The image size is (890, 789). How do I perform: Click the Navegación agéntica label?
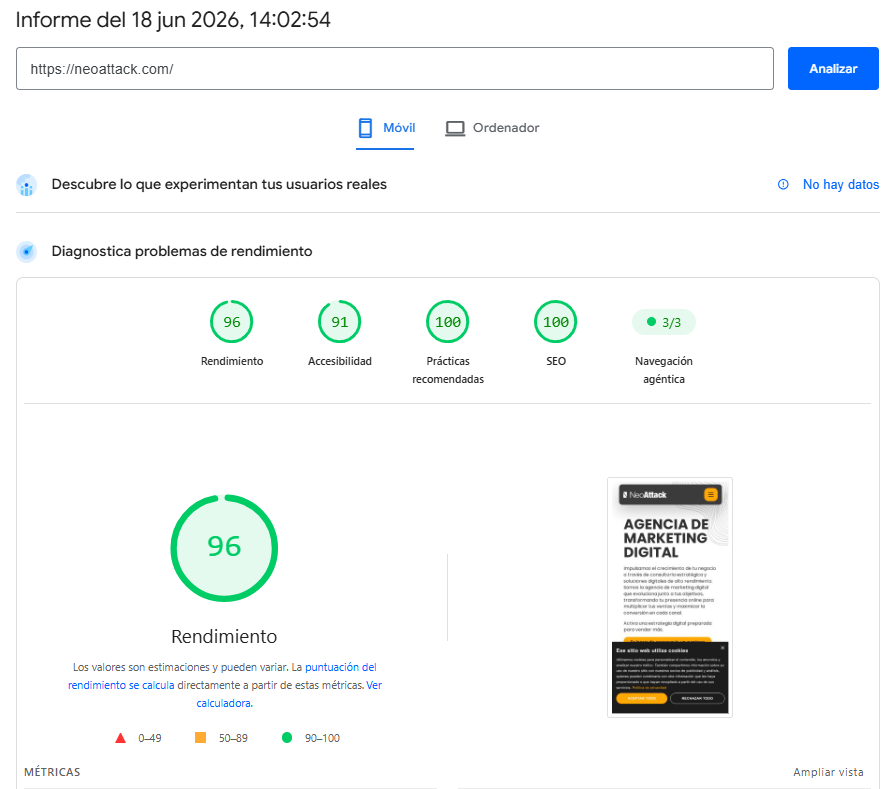[x=664, y=370]
